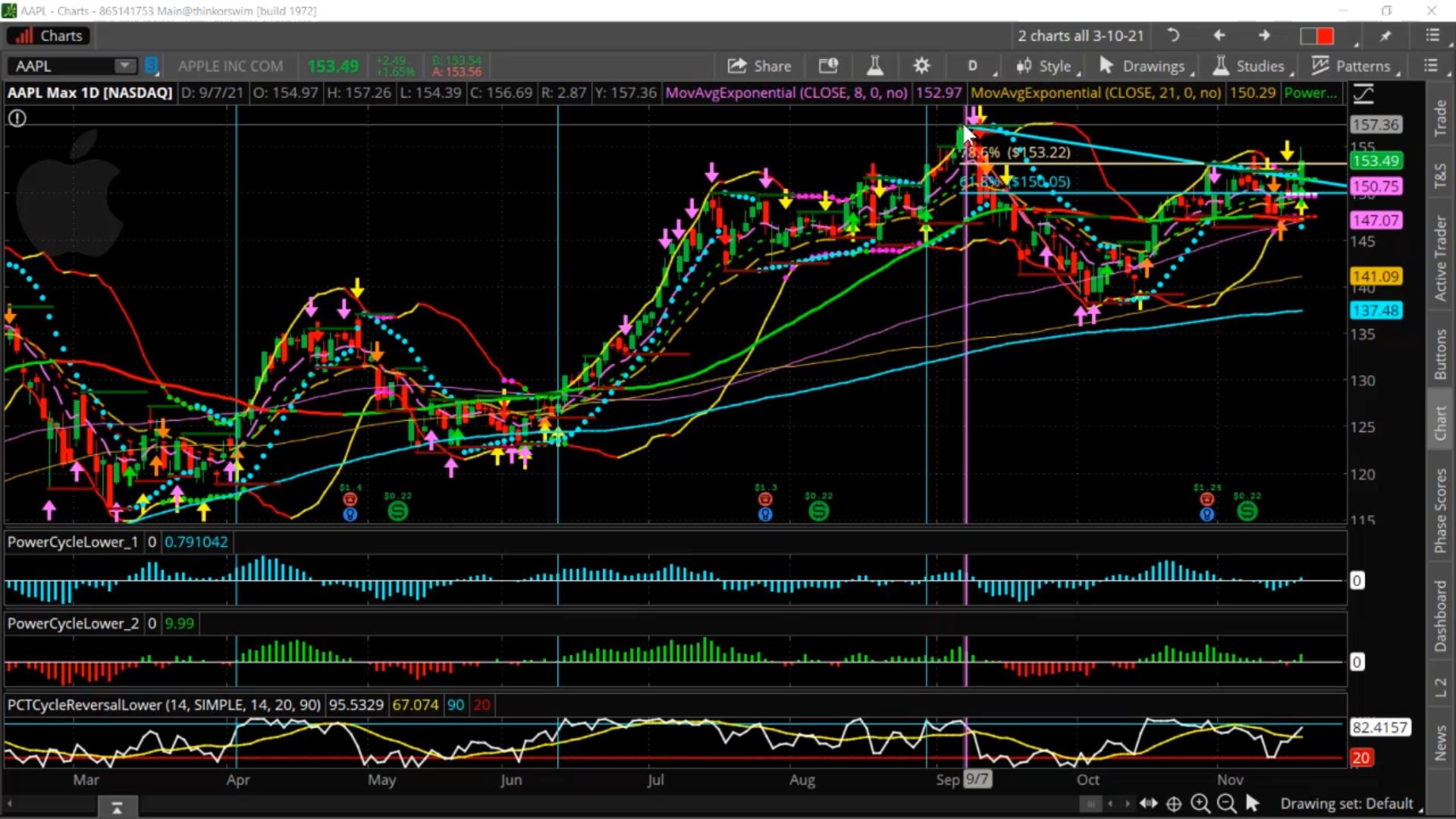
Task: Click green dividend icon near November
Action: tap(1247, 511)
